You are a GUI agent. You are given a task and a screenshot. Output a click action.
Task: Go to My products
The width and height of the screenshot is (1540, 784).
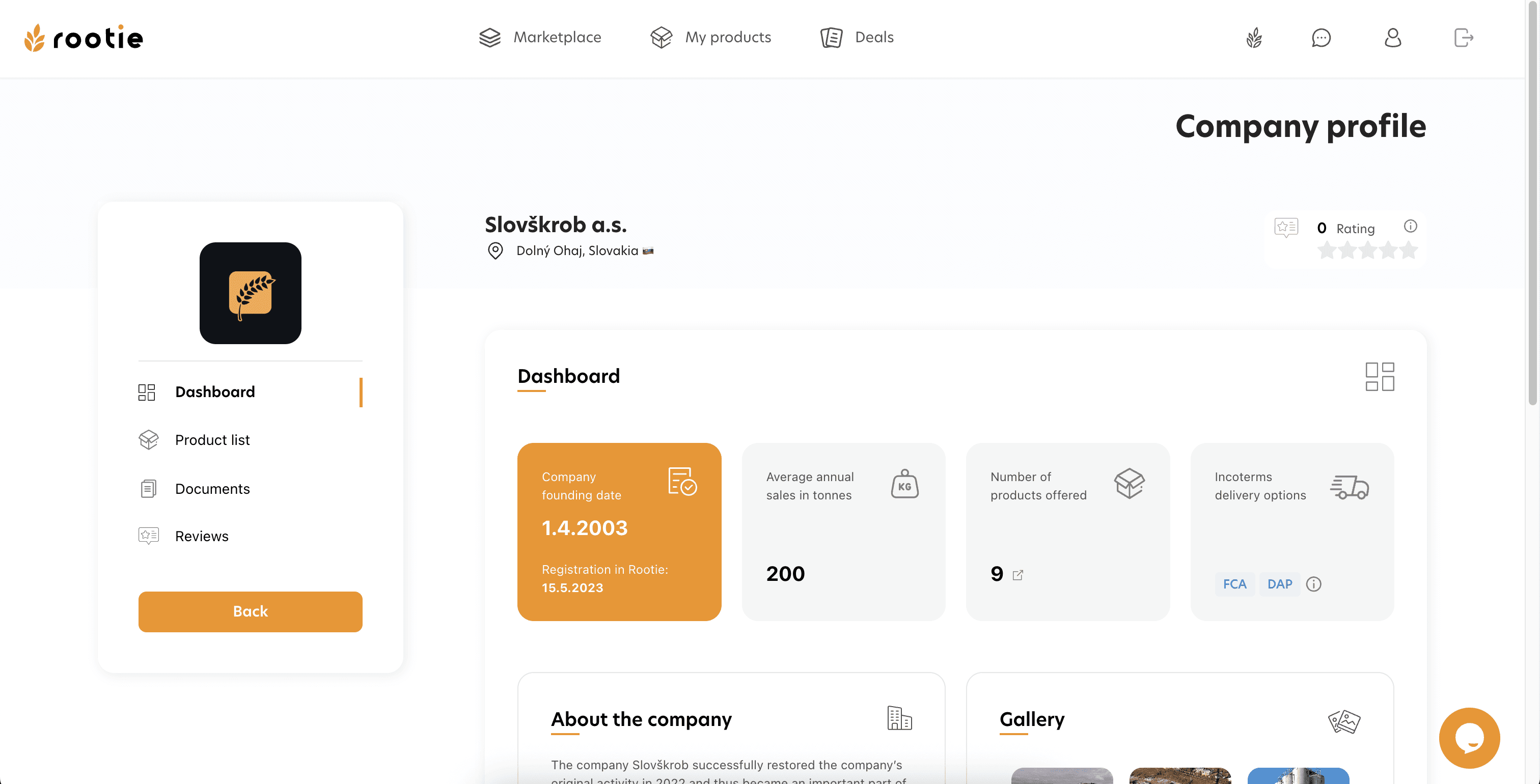point(710,37)
